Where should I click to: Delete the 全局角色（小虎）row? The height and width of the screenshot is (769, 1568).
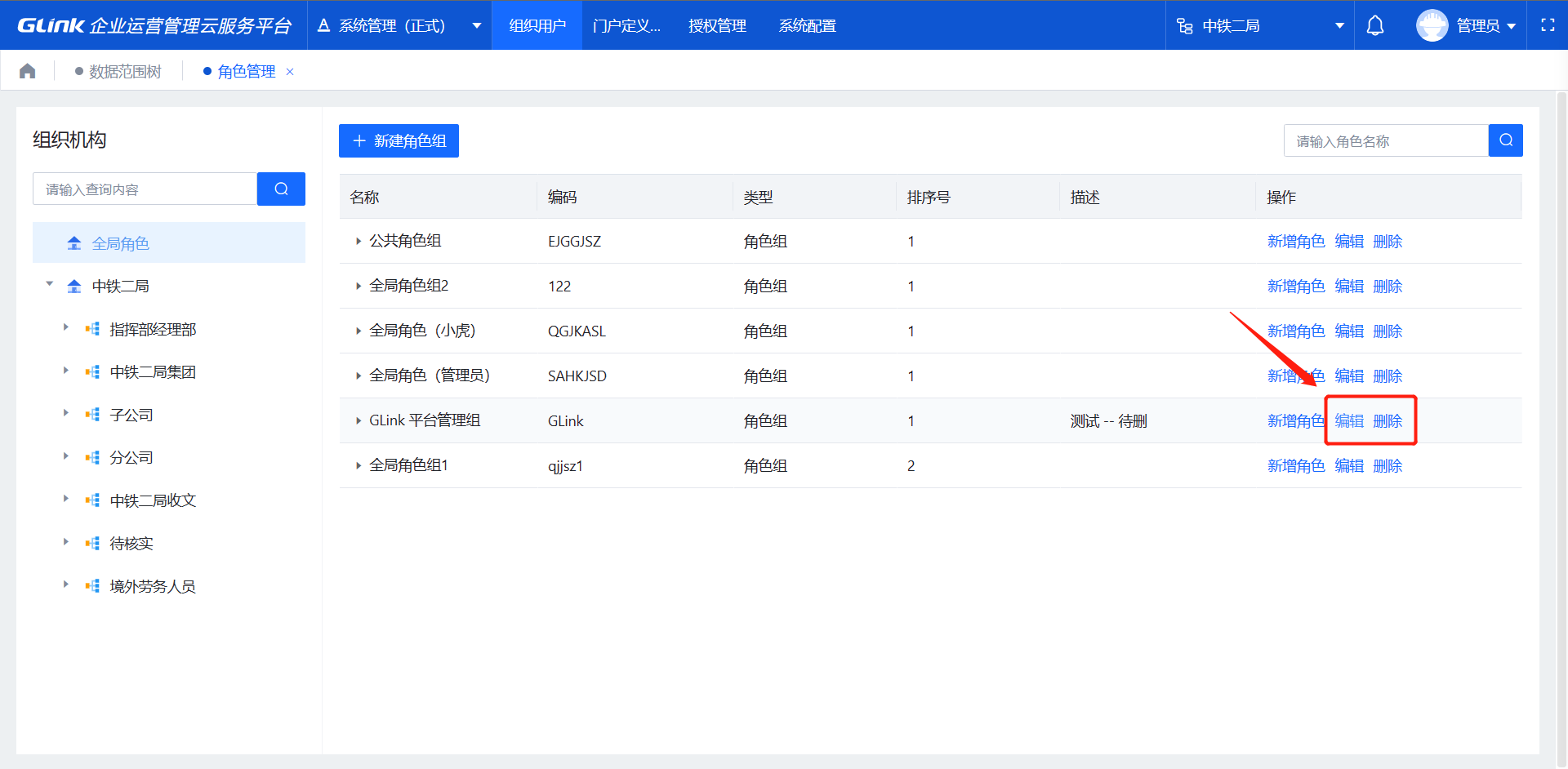click(1388, 331)
